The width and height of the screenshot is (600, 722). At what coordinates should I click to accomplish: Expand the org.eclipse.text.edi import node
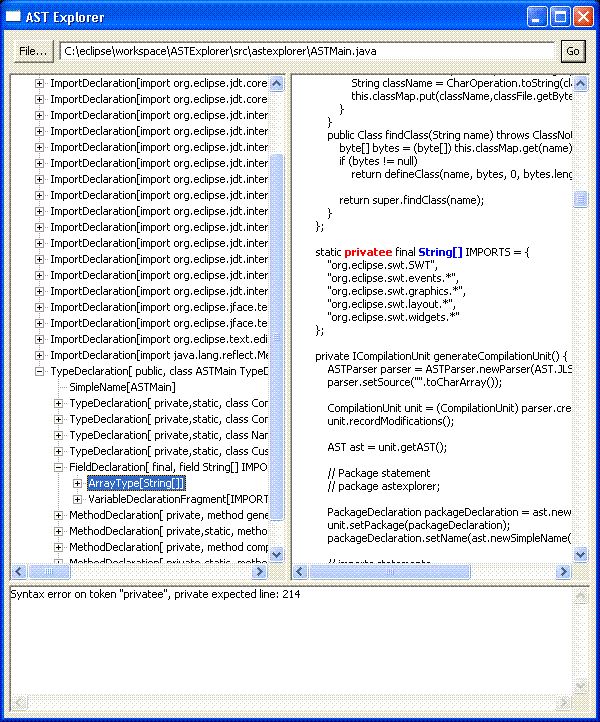click(40, 339)
